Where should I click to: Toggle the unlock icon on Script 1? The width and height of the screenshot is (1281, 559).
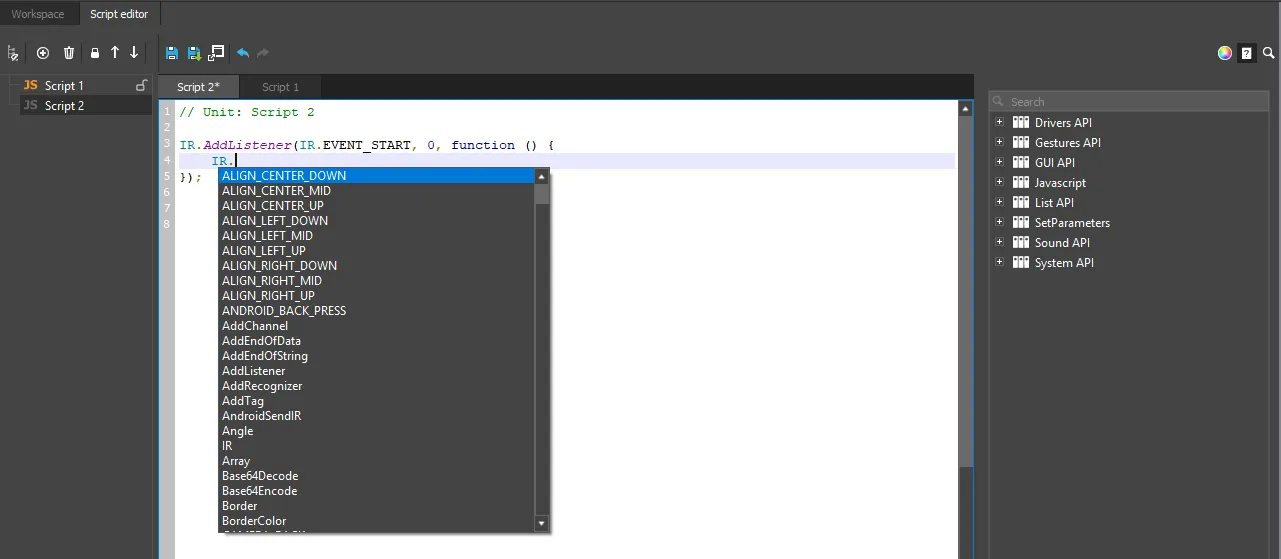point(142,85)
